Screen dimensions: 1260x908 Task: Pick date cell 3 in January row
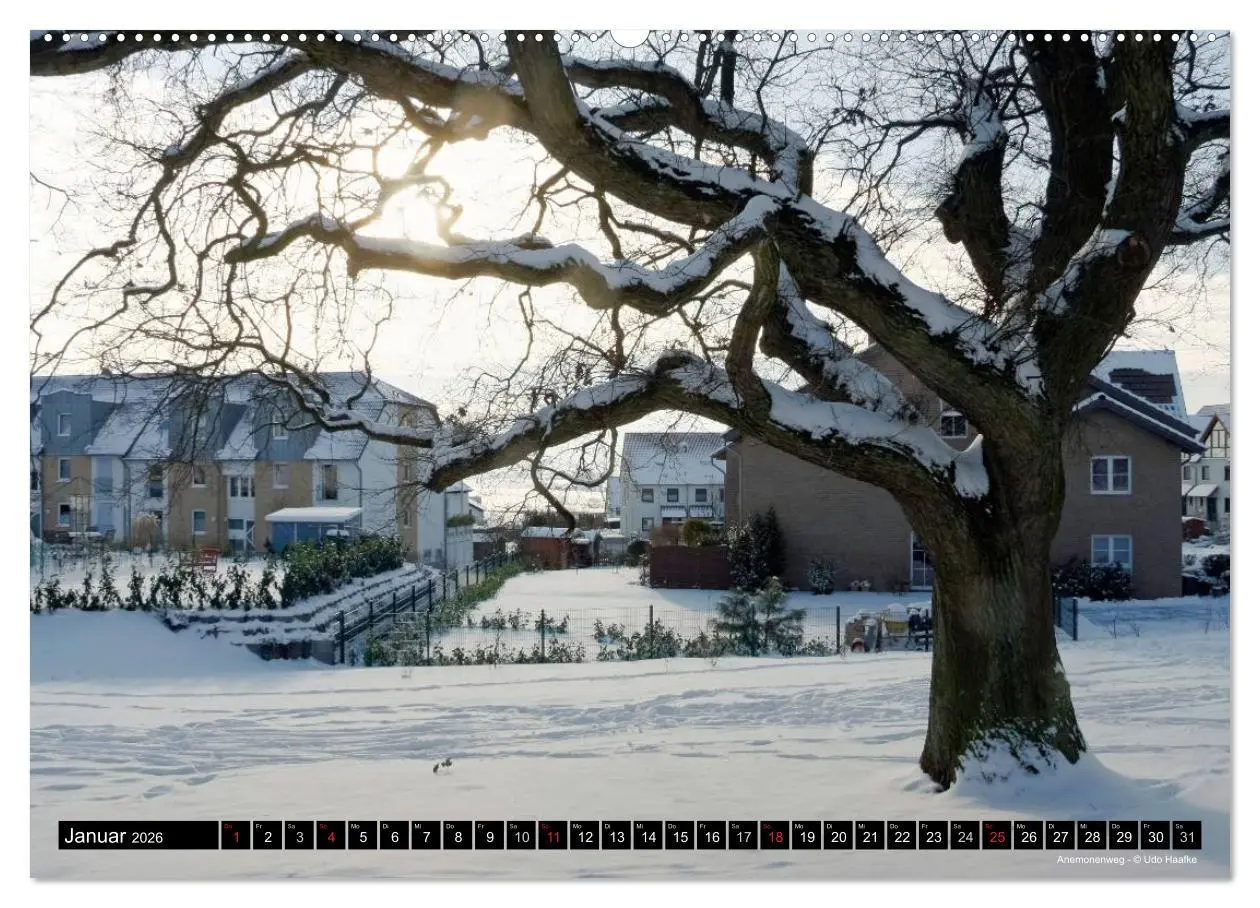[x=299, y=836]
